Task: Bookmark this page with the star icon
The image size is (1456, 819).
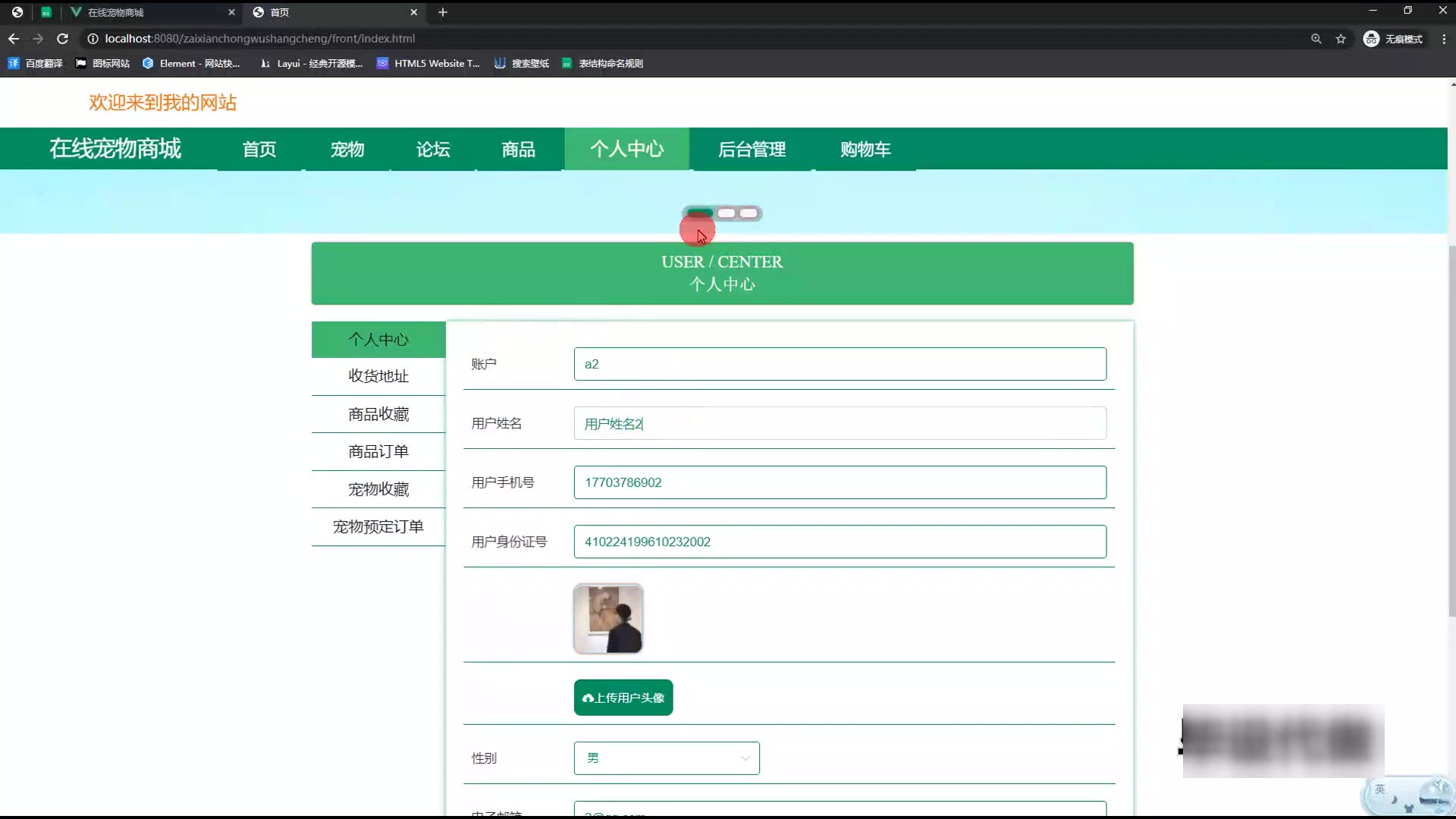Action: tap(1341, 39)
